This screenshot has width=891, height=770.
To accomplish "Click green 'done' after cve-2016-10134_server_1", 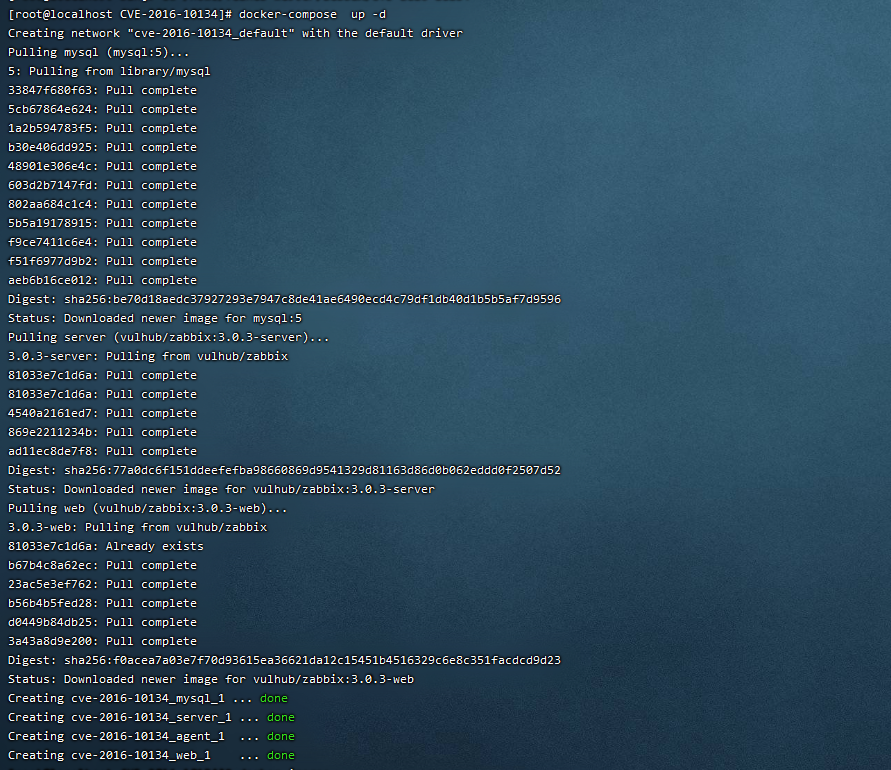I will pos(281,717).
